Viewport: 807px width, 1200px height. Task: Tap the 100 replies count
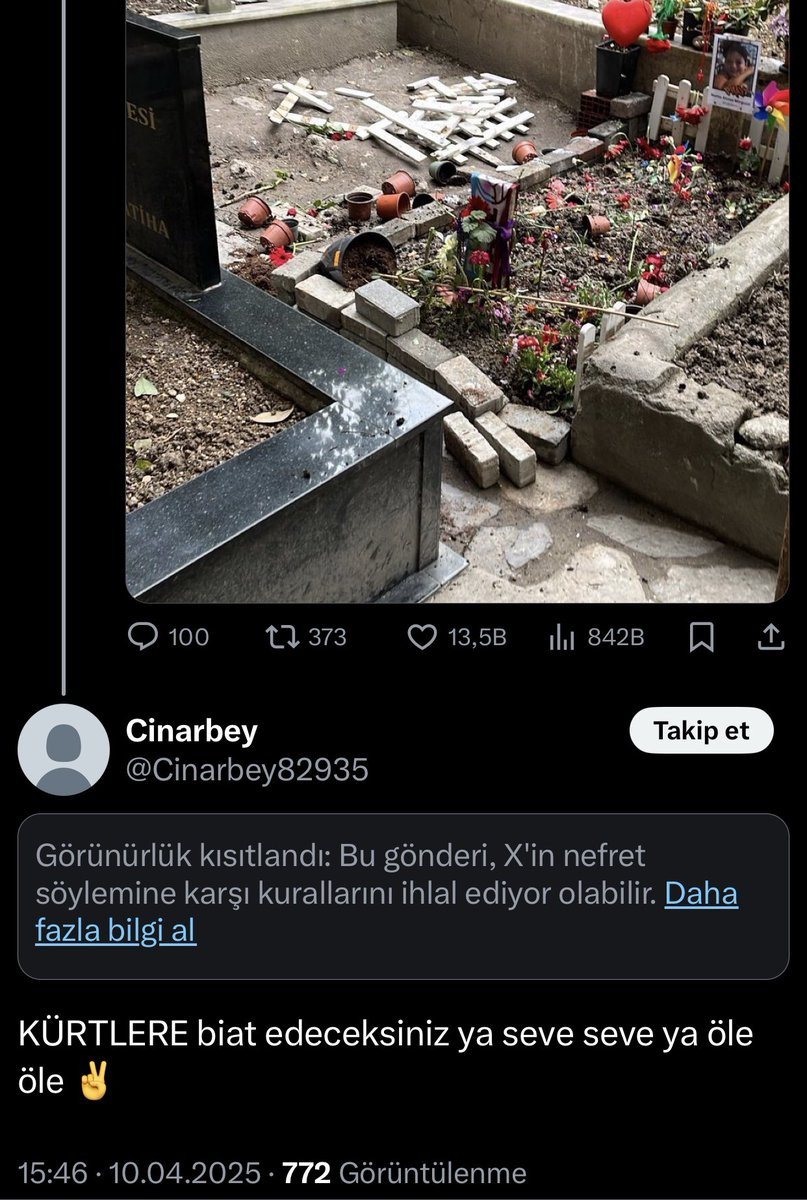point(188,637)
